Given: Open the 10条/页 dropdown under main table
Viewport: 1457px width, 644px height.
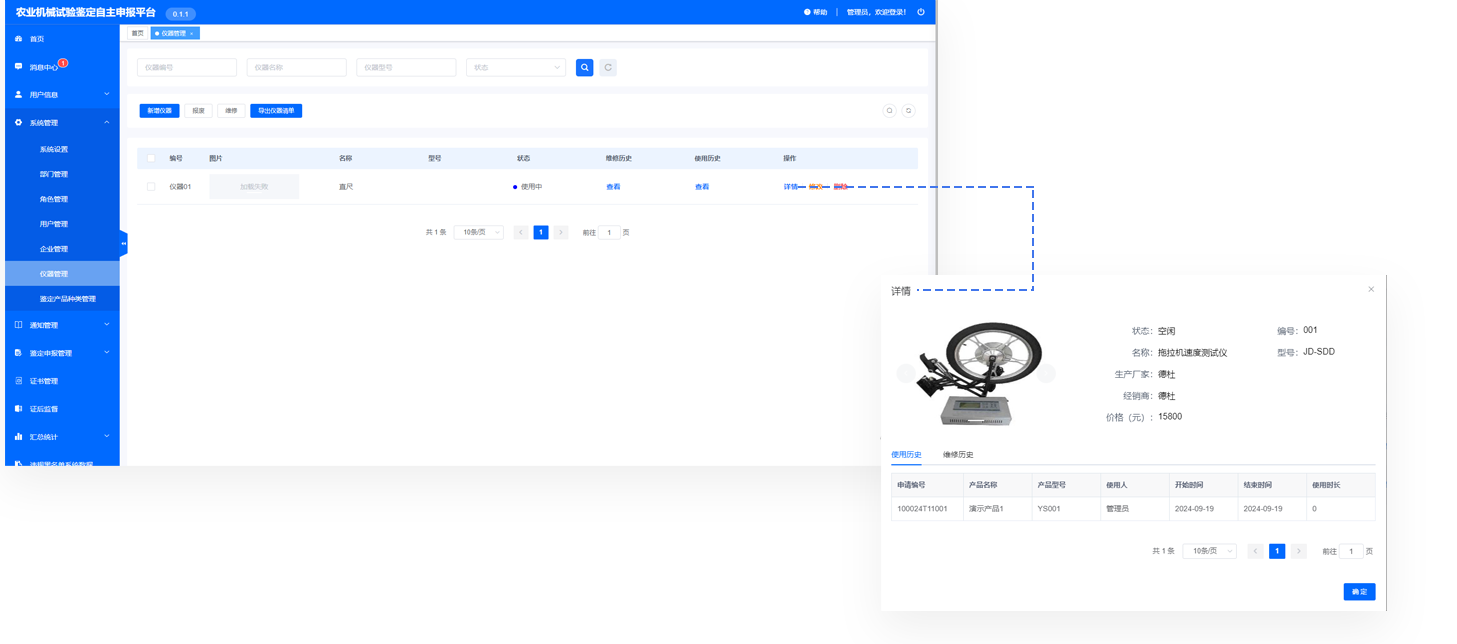Looking at the screenshot, I should pos(479,232).
